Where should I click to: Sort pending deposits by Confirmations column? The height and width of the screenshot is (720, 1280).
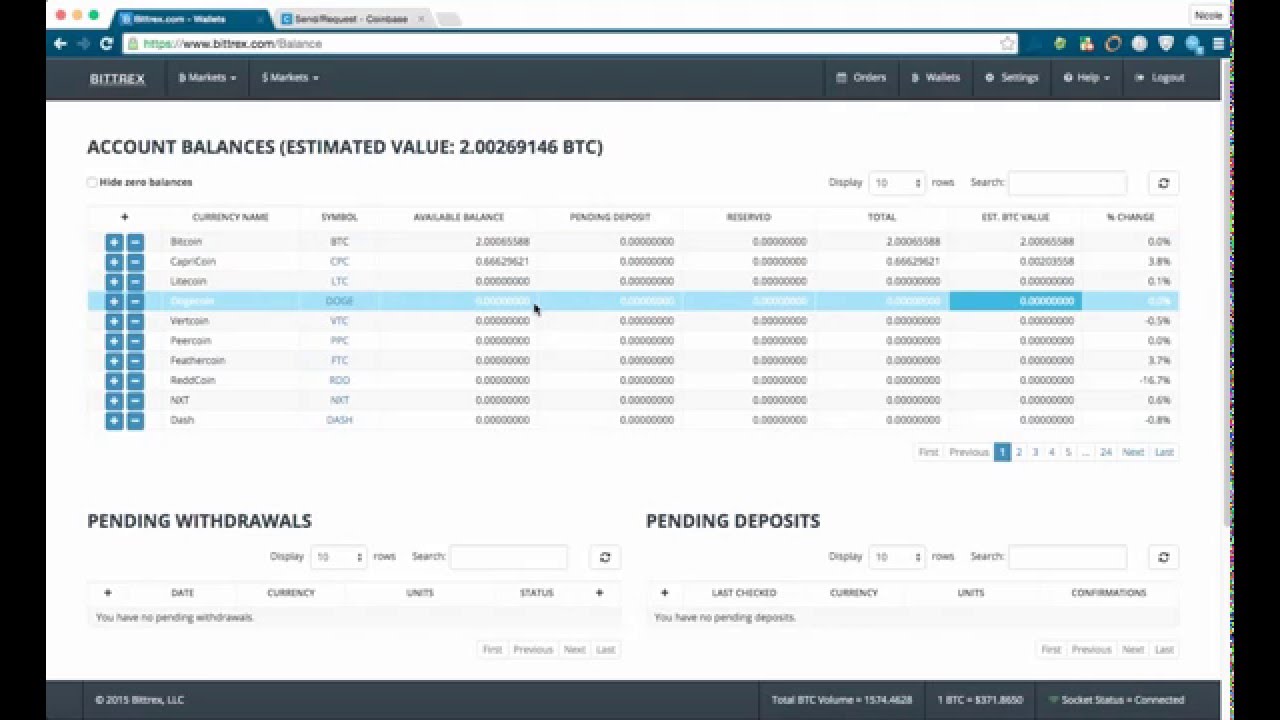1108,593
